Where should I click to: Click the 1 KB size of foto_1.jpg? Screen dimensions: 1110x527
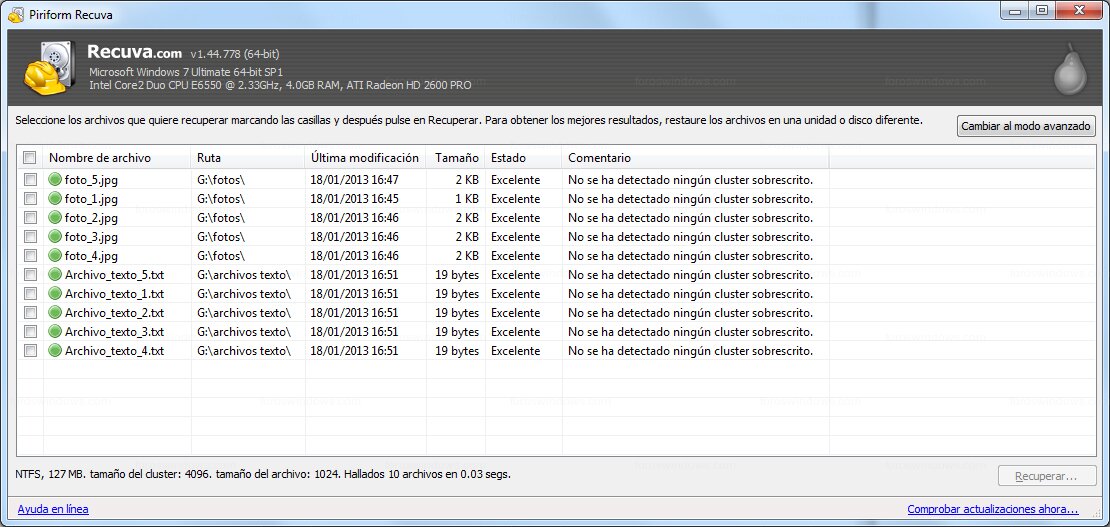pos(467,199)
